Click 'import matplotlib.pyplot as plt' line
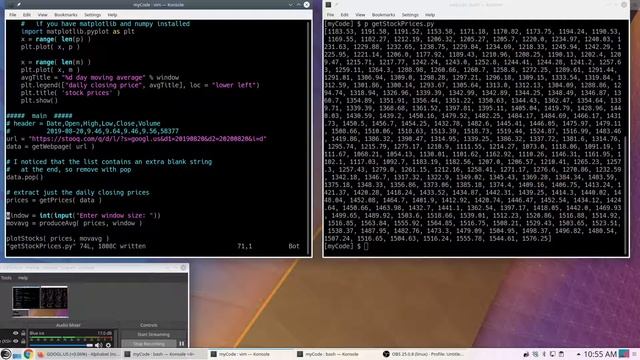Image resolution: width=640 pixels, height=360 pixels. [x=78, y=31]
